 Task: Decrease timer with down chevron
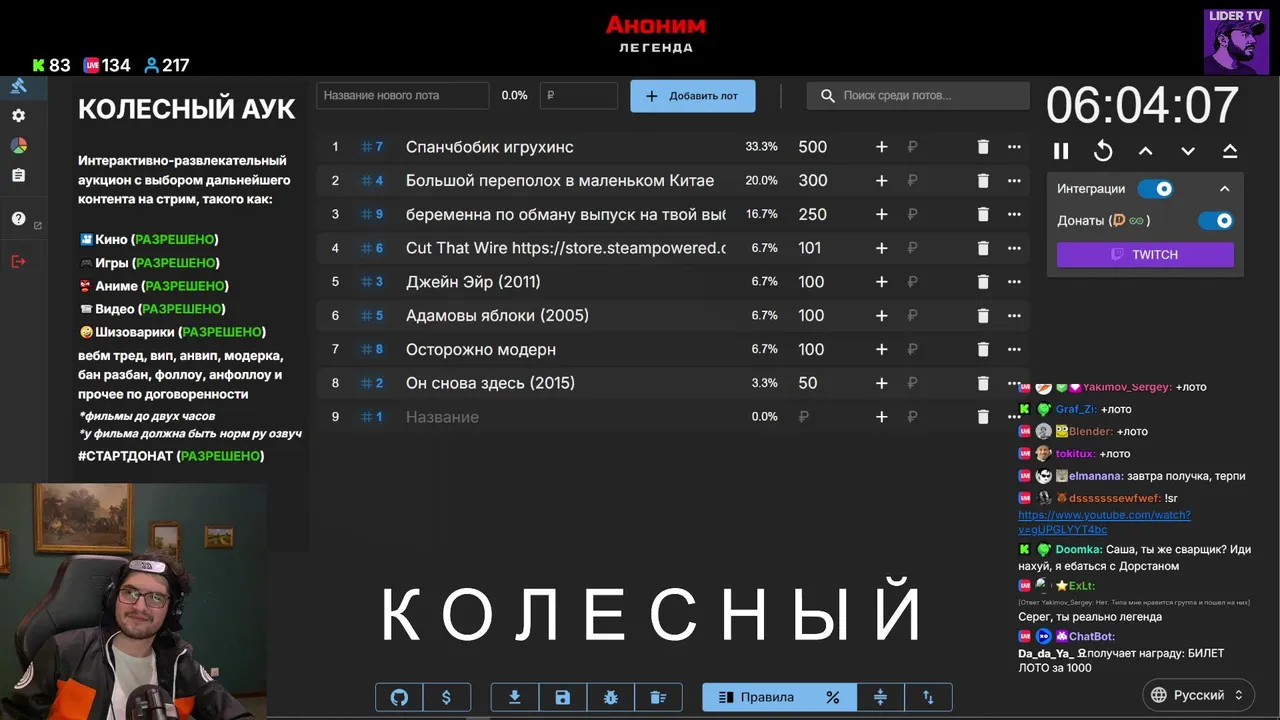pyautogui.click(x=1188, y=151)
